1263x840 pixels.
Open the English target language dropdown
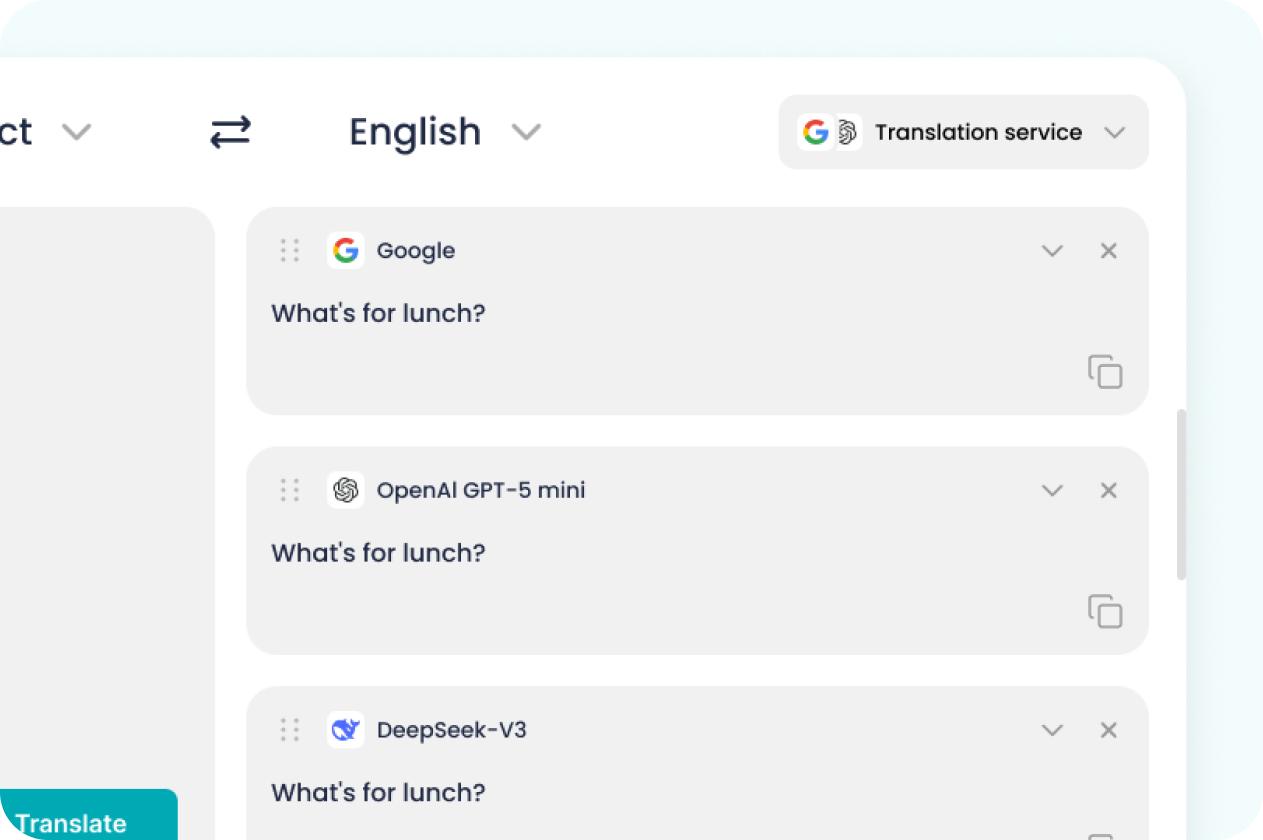[x=444, y=132]
